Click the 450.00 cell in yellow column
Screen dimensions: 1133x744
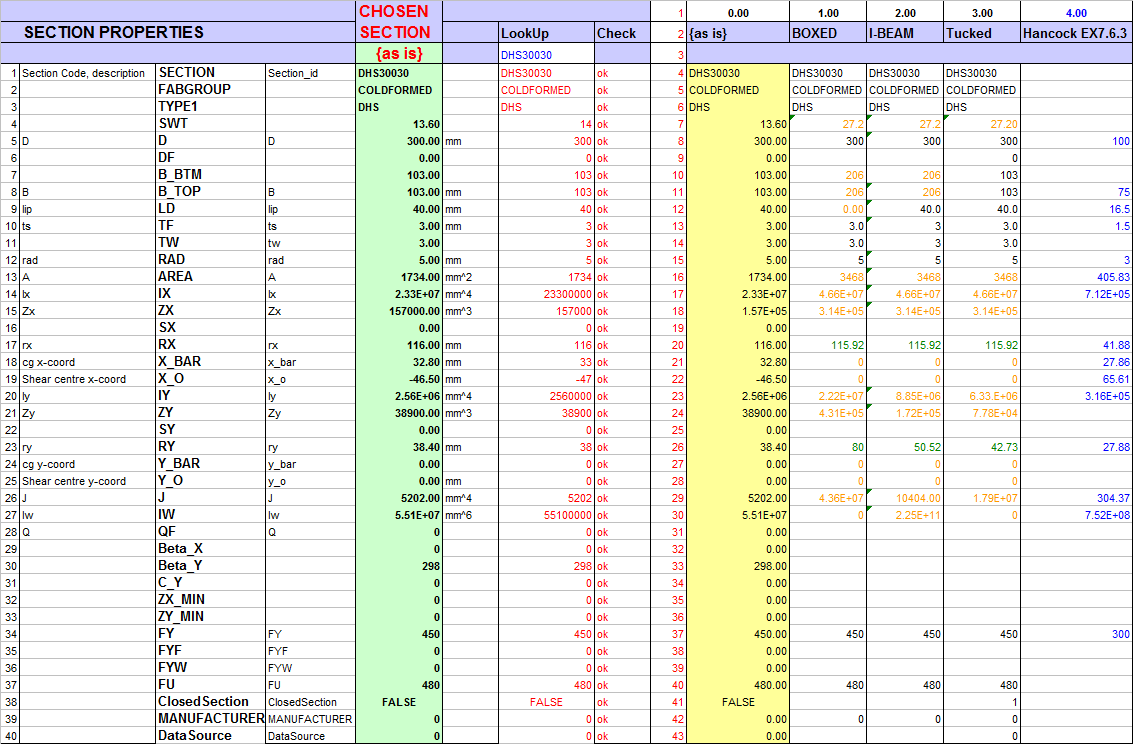coord(738,634)
